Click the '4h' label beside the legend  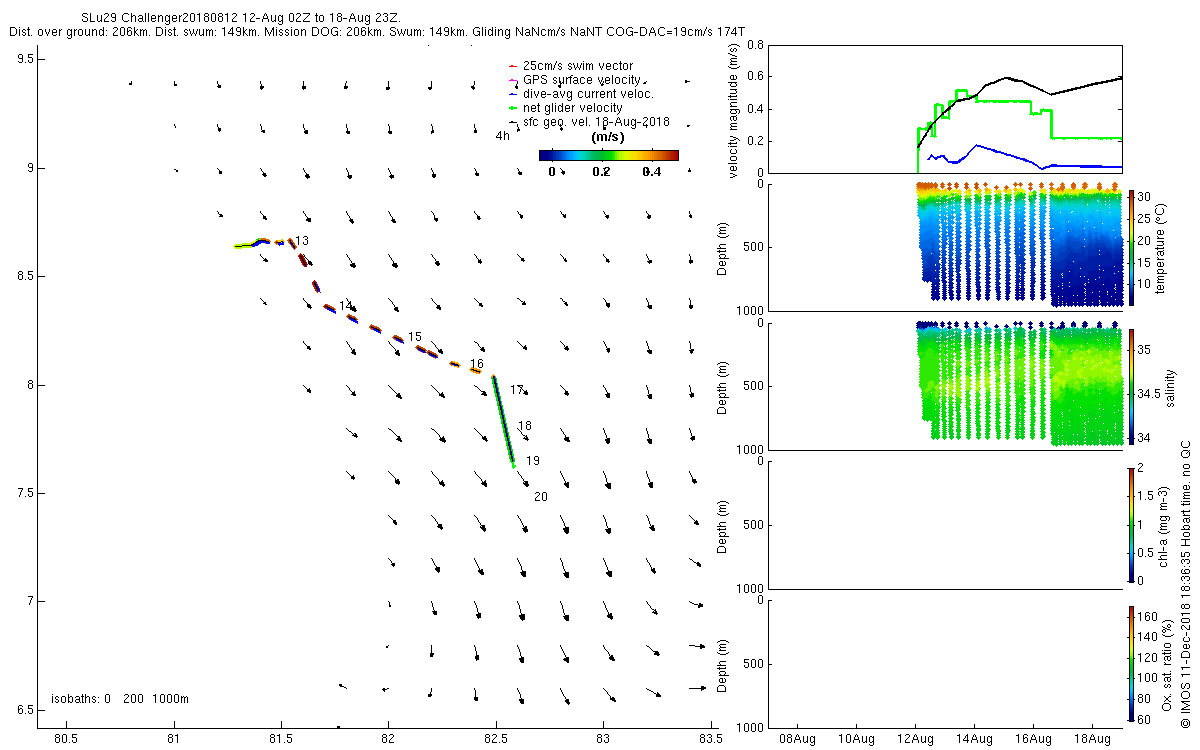[503, 135]
